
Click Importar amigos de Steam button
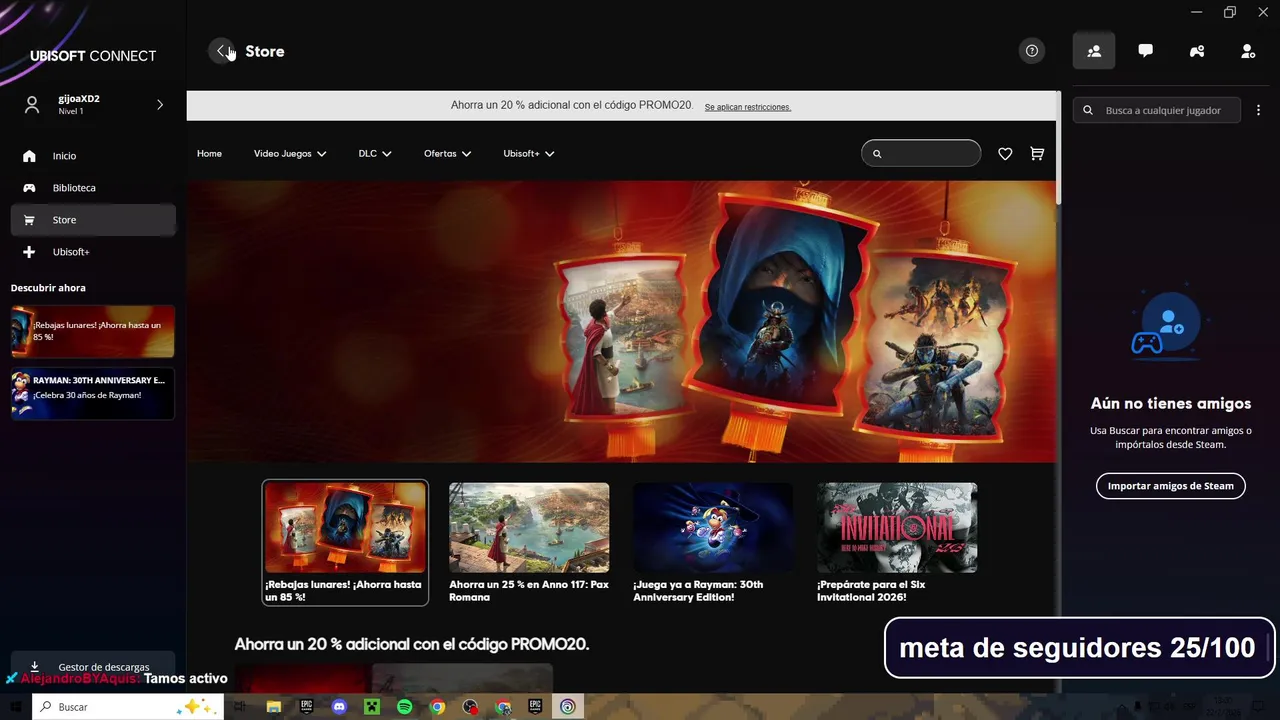tap(1170, 486)
